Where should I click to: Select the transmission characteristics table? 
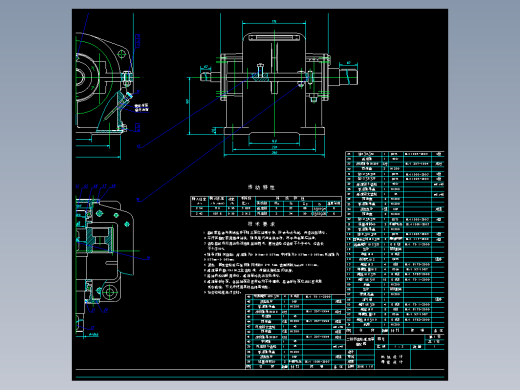click(x=266, y=206)
